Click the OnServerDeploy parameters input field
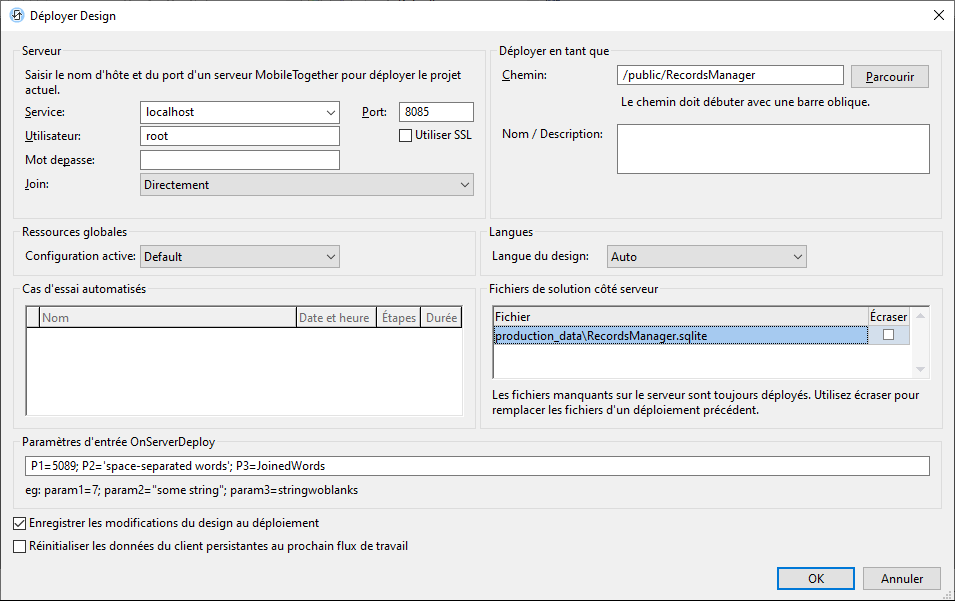Screen dimensions: 955x601 (477, 466)
